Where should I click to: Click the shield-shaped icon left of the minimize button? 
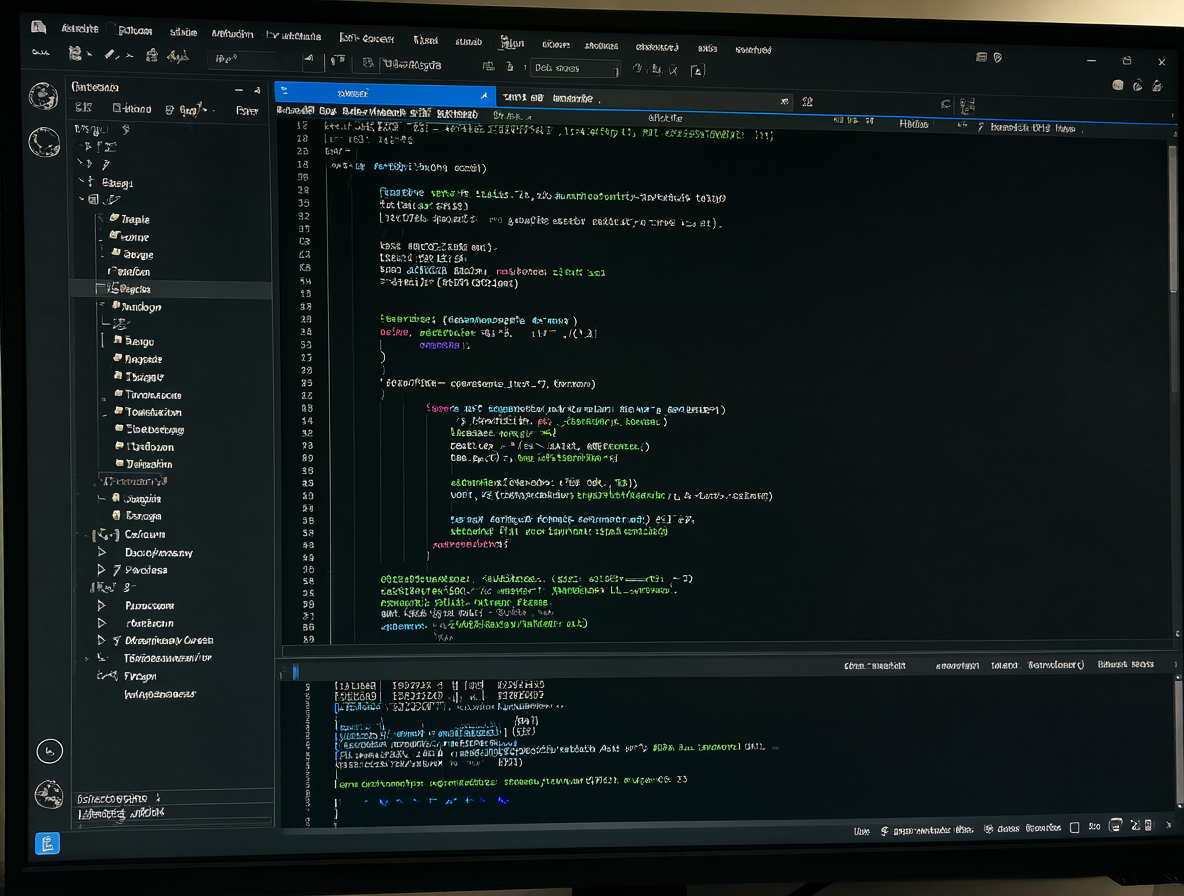(997, 57)
